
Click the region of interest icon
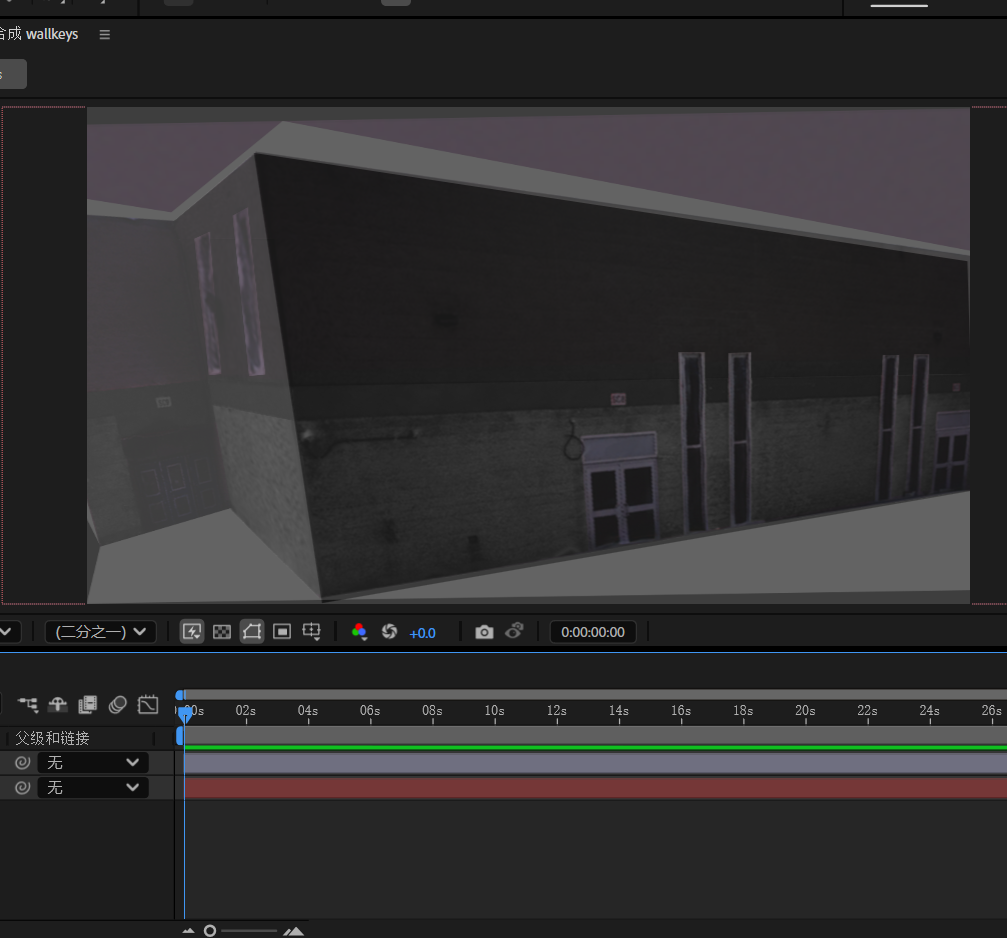(282, 632)
